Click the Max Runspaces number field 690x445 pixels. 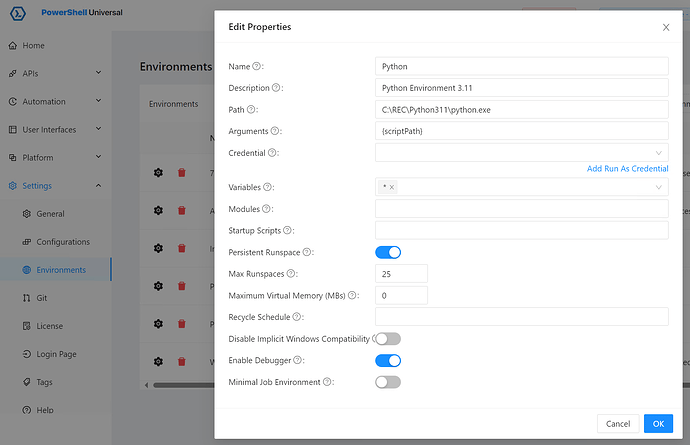tap(401, 274)
